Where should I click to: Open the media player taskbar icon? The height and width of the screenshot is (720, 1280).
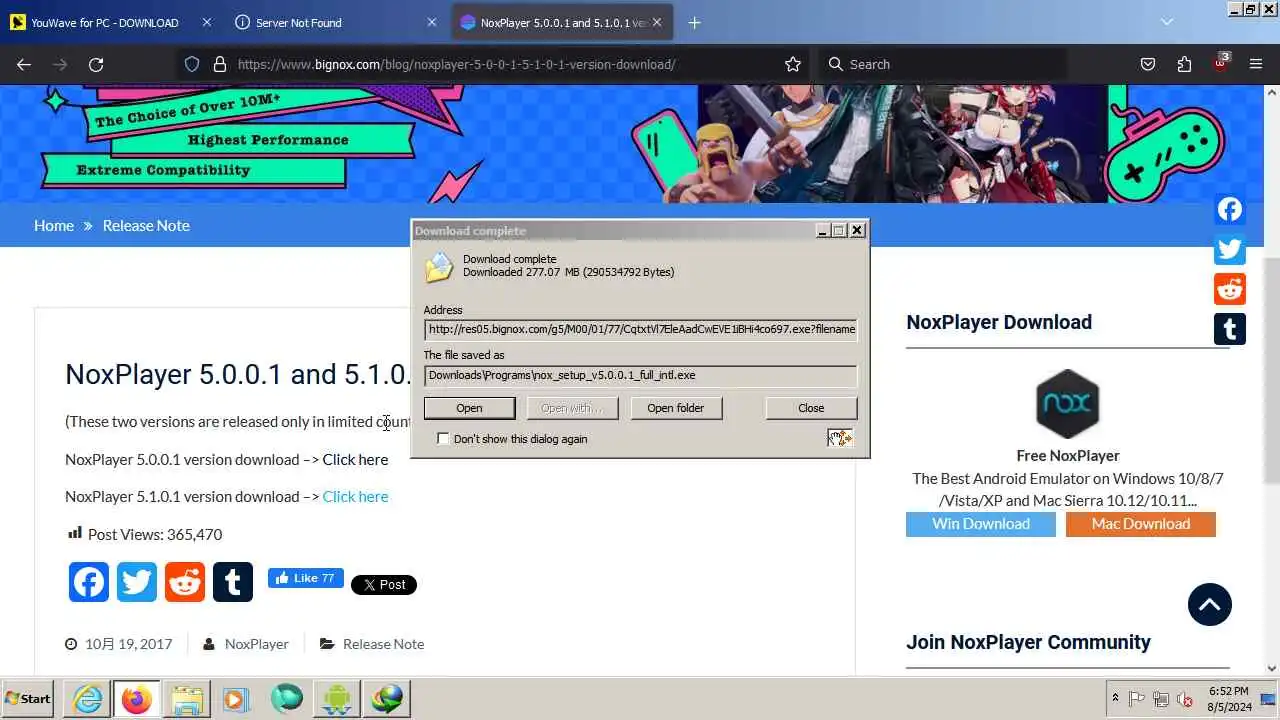pos(236,699)
